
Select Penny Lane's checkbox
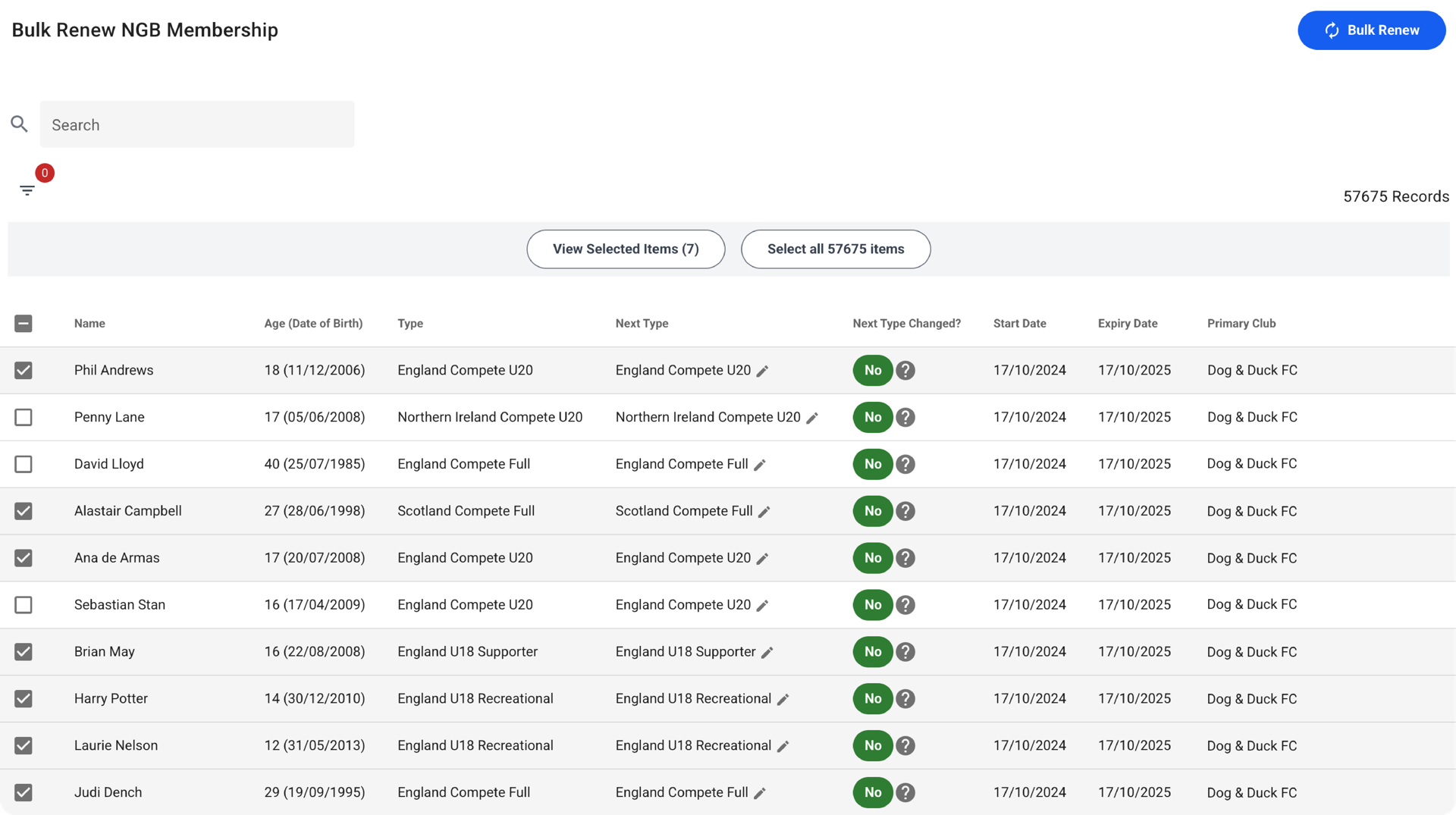coord(24,418)
